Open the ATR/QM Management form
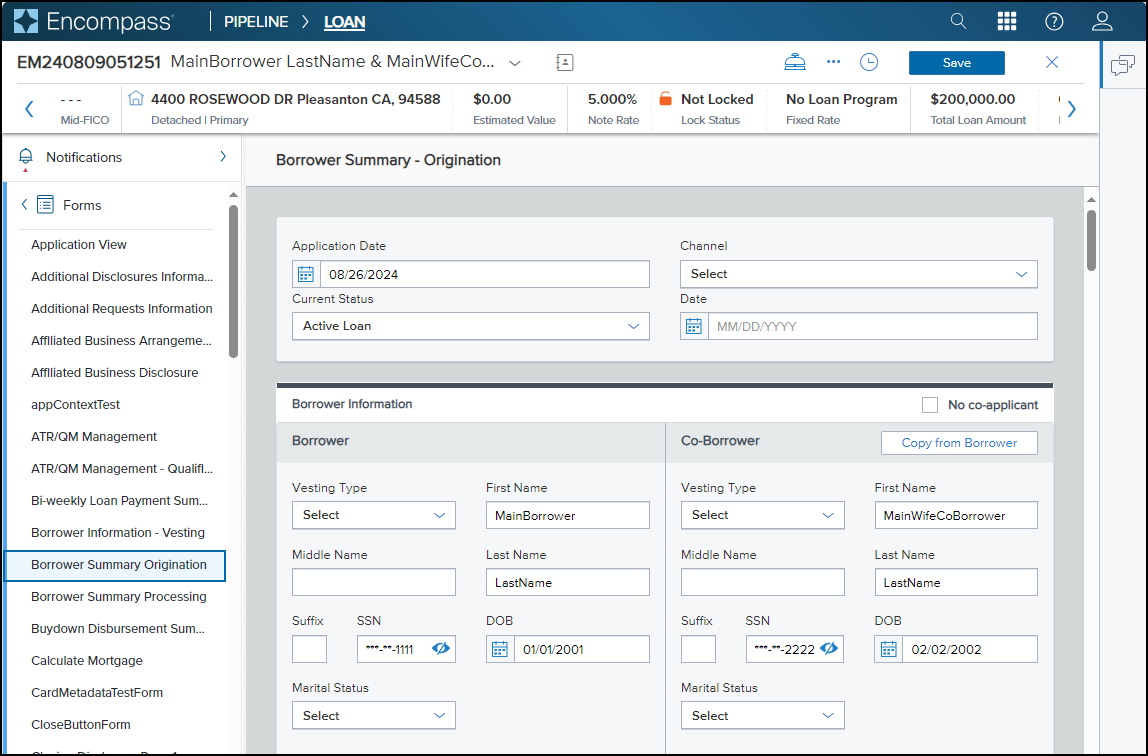Viewport: 1148px width, 756px height. click(94, 437)
